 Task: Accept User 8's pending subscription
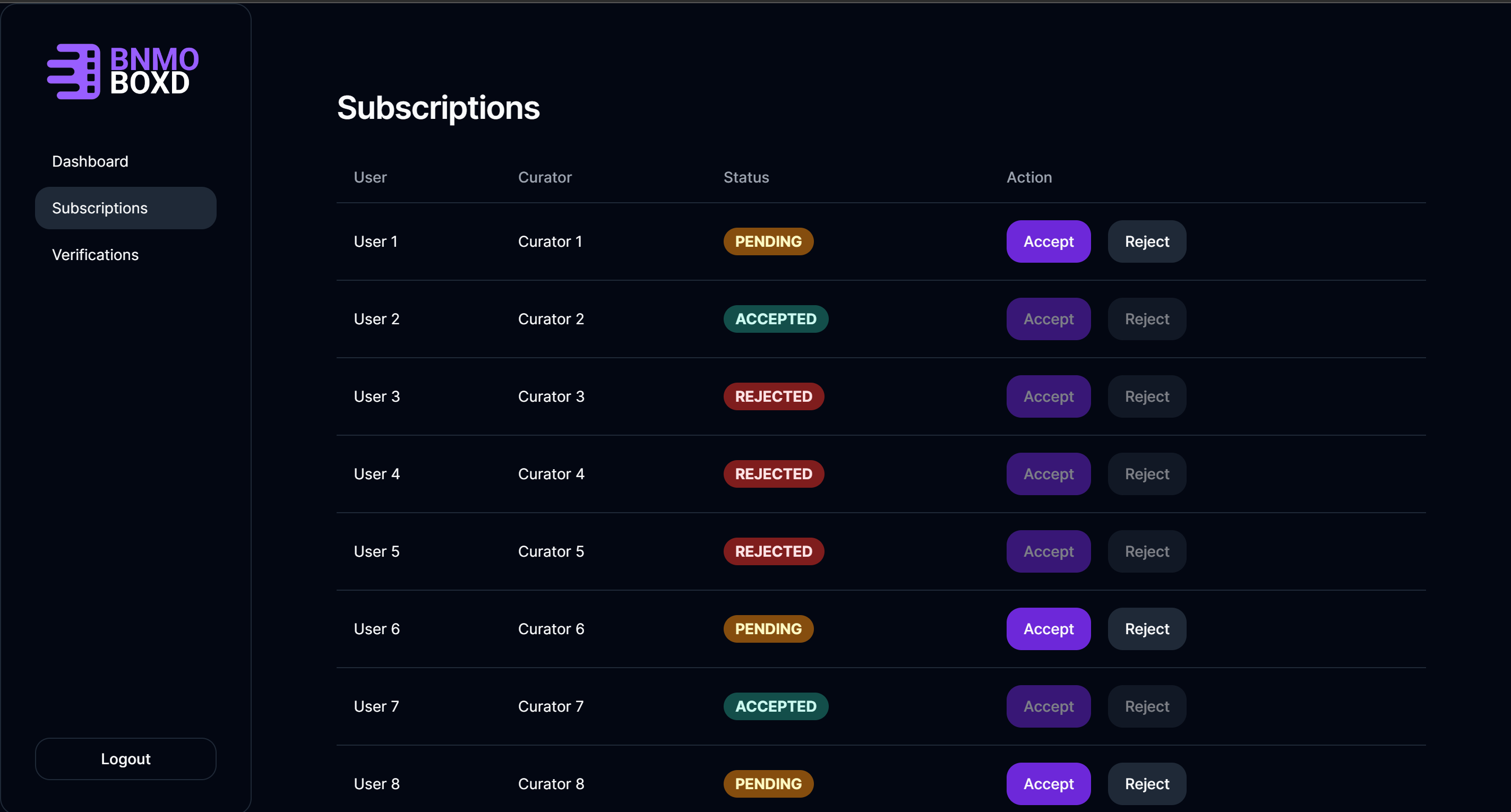point(1048,784)
